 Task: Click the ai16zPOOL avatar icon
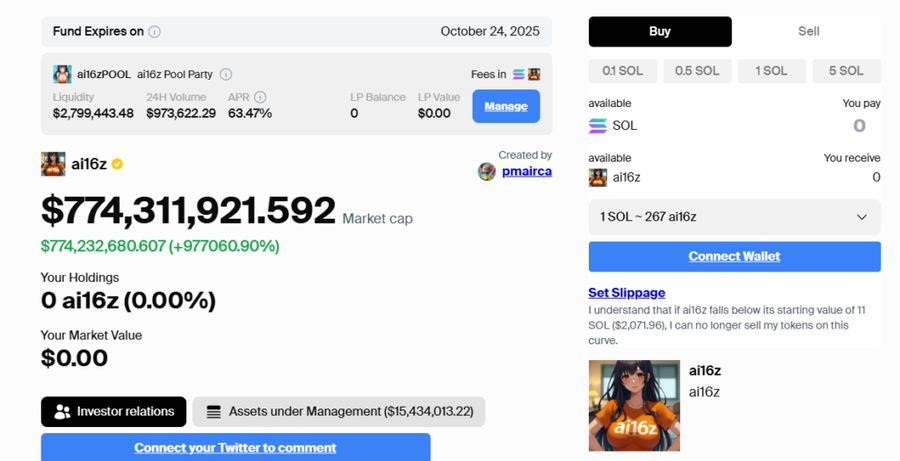(x=62, y=74)
